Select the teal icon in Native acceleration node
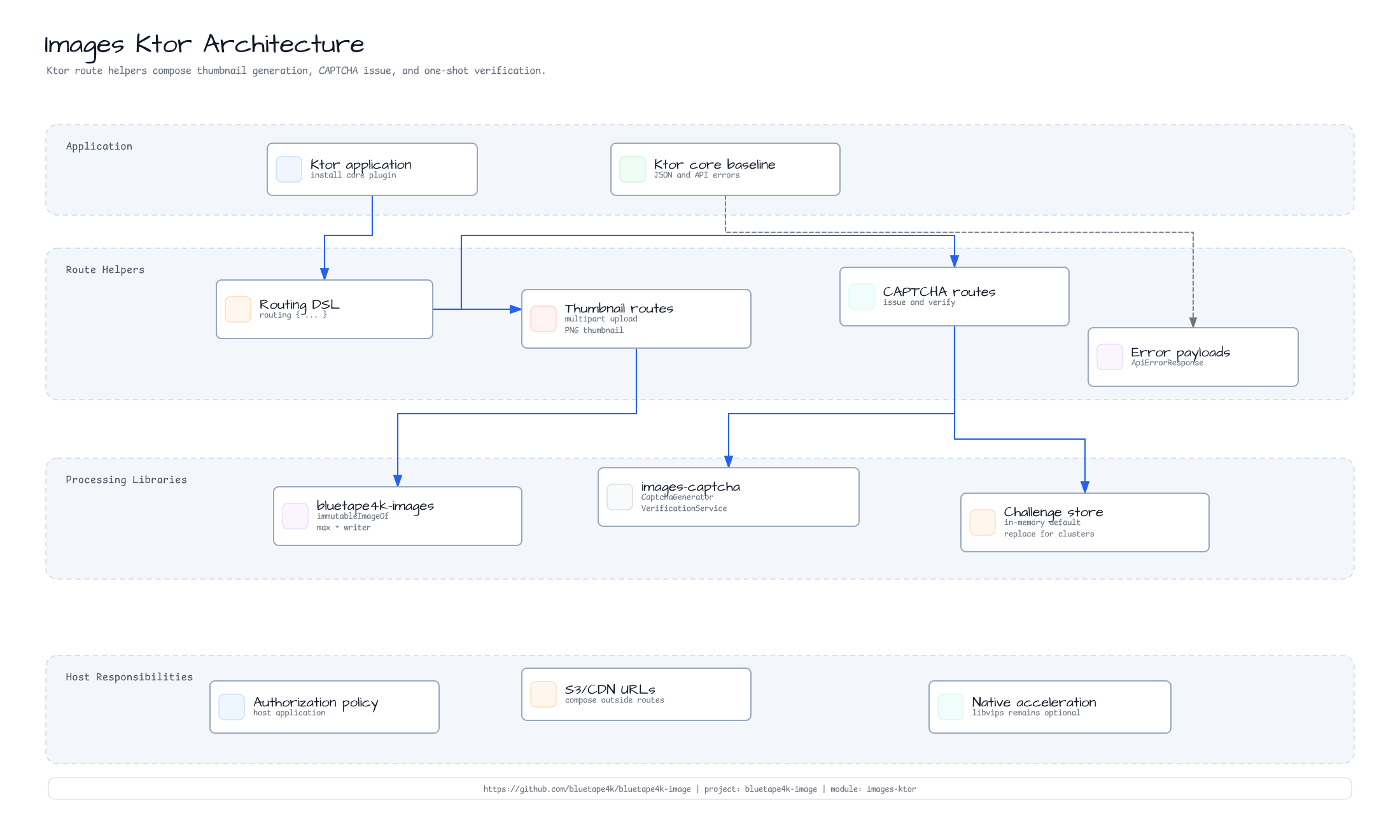The image size is (1400, 840). point(951,707)
